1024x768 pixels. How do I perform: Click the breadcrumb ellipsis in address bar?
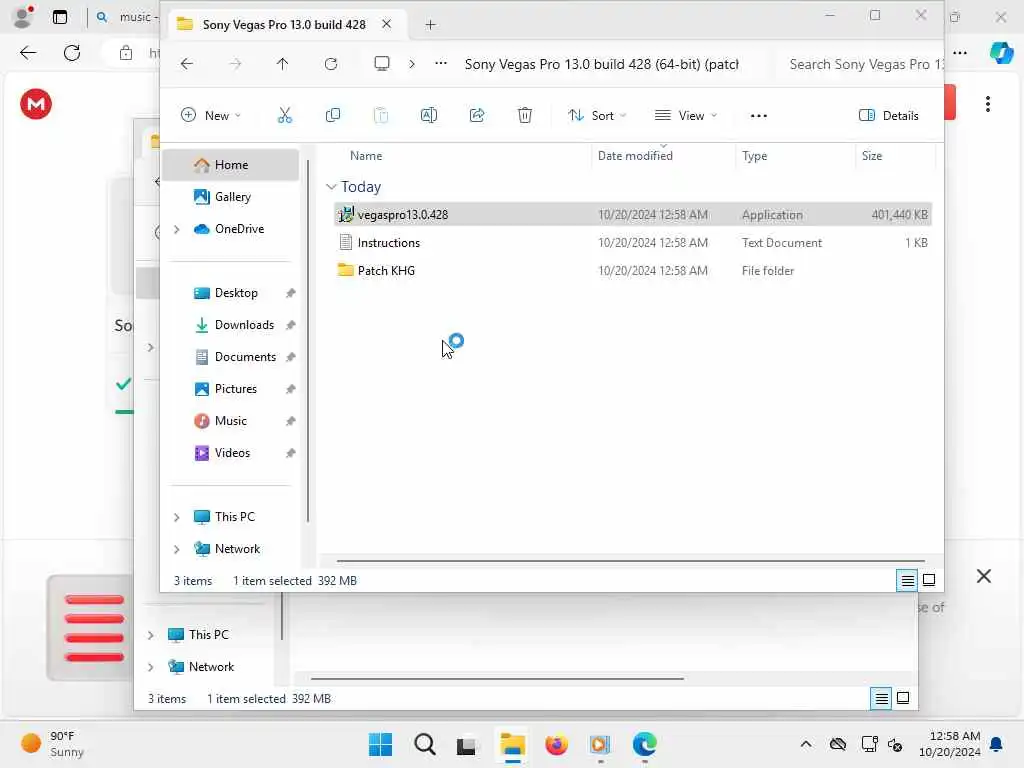coord(441,63)
